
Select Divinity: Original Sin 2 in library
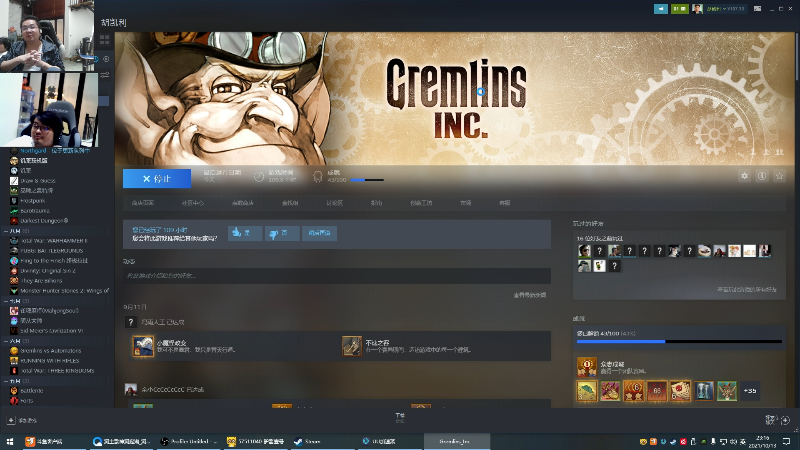(x=48, y=271)
